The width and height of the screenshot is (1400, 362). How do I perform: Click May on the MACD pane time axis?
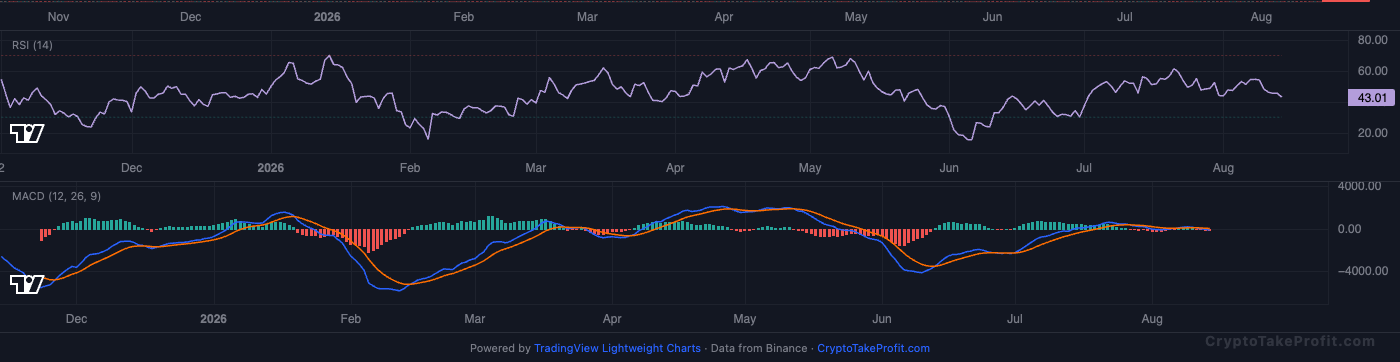click(x=744, y=319)
